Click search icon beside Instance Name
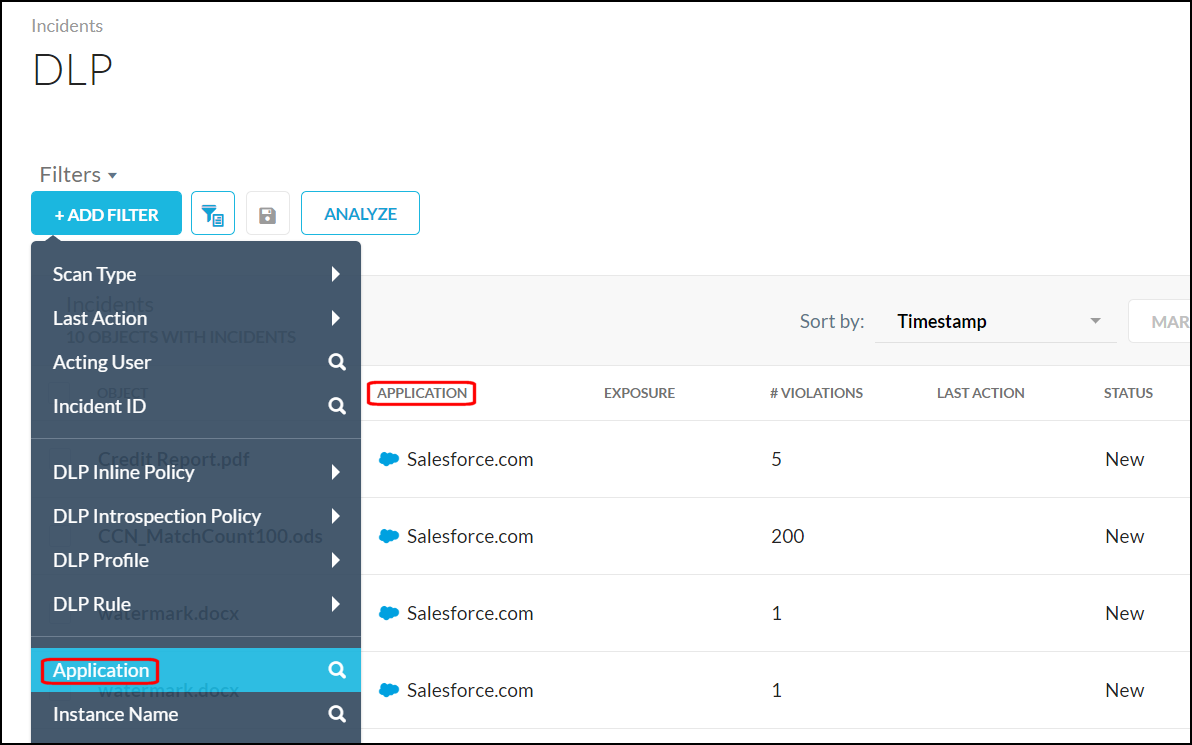 click(337, 714)
